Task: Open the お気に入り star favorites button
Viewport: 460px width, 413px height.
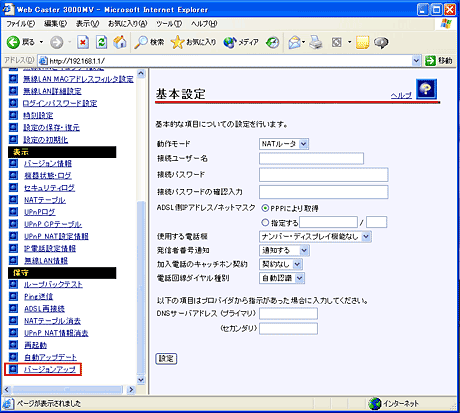Action: [x=193, y=42]
